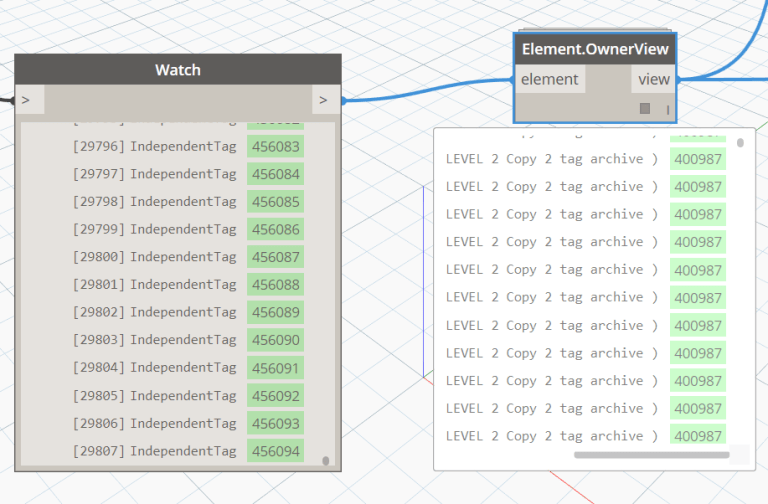Screen dimensions: 768x504
Task: Click element ID 456093
Action: pyautogui.click(x=275, y=423)
